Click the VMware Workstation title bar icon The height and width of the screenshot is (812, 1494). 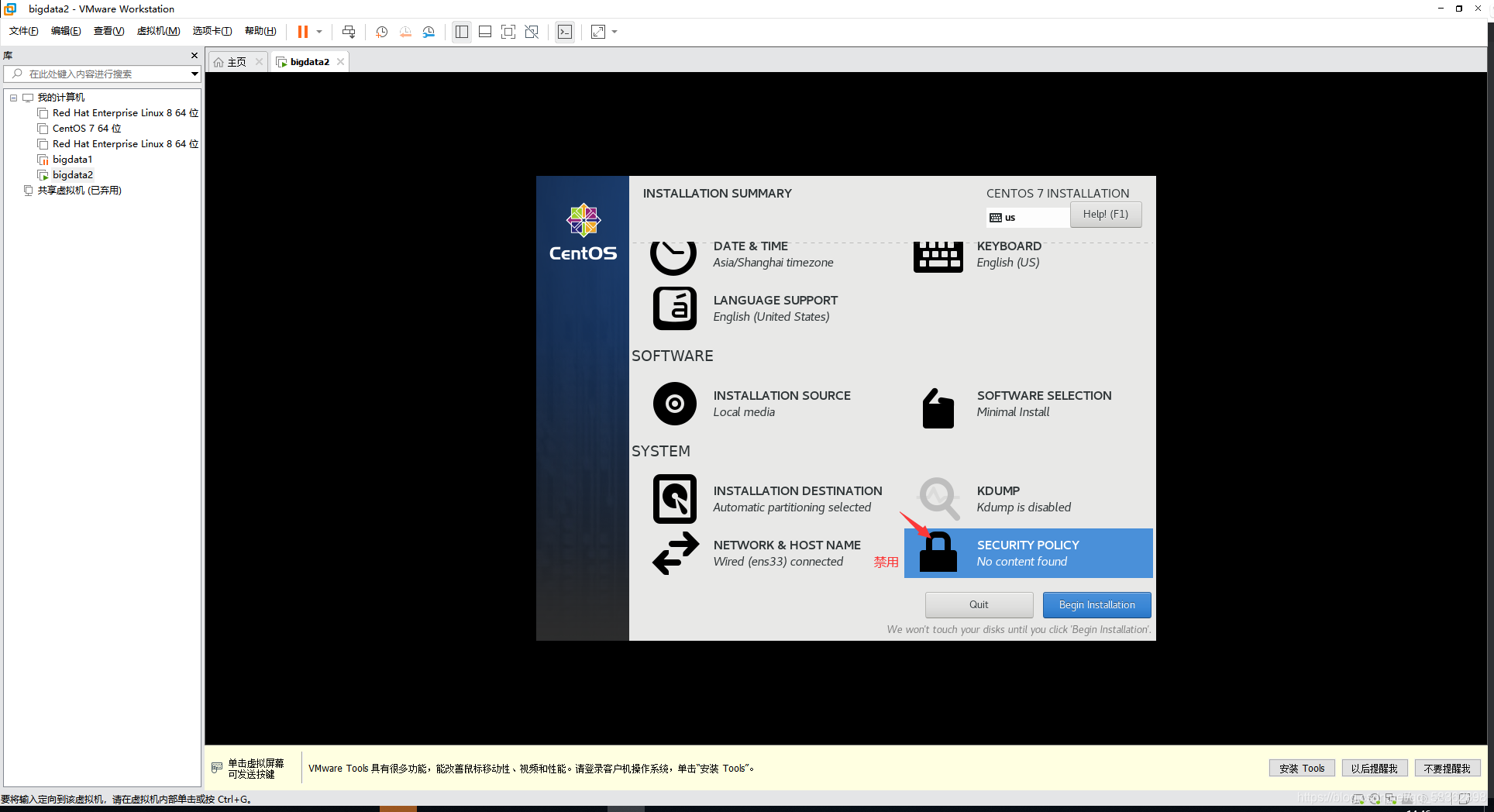point(11,9)
